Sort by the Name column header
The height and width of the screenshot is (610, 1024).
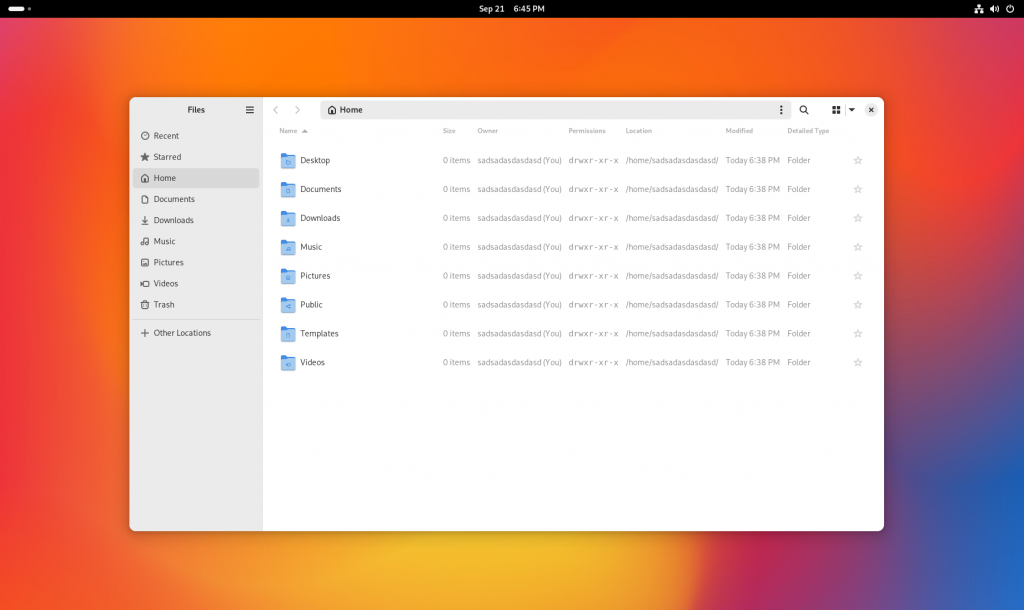tap(288, 131)
